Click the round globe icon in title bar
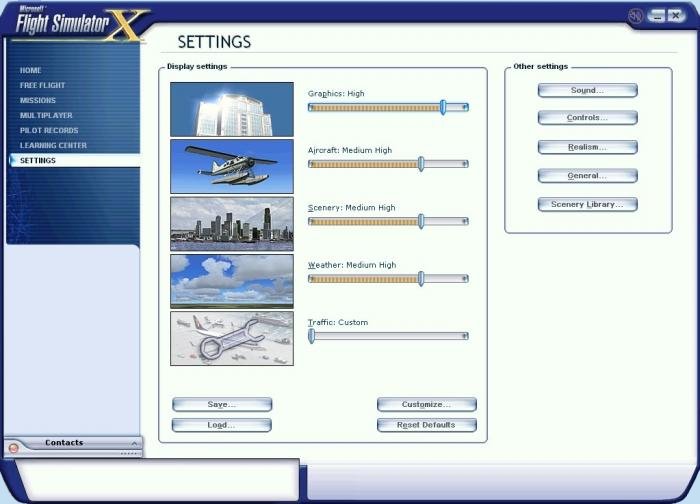 pos(636,16)
